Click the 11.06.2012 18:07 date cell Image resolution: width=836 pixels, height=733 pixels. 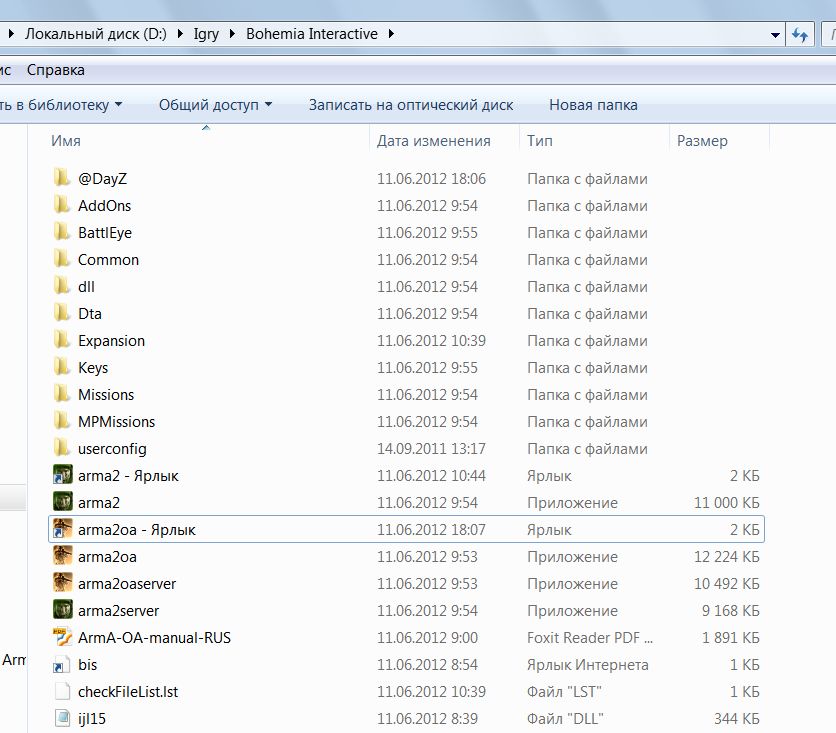tap(431, 530)
